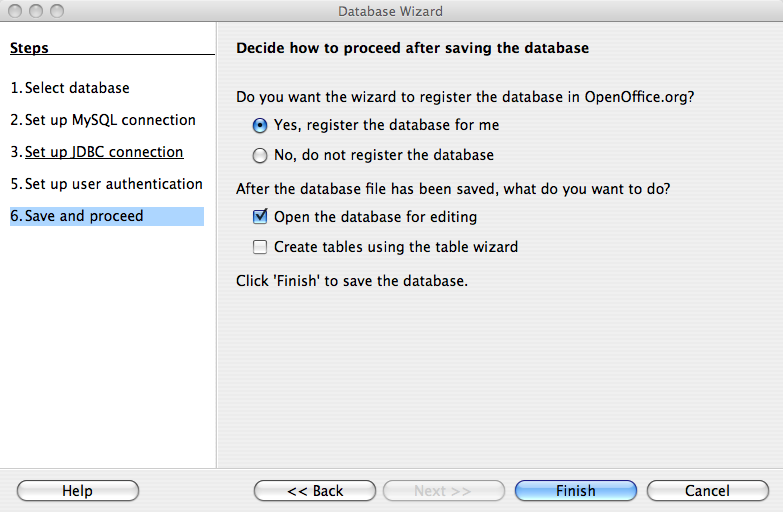Zoom the window with the title bar button
The height and width of the screenshot is (512, 783).
point(56,11)
